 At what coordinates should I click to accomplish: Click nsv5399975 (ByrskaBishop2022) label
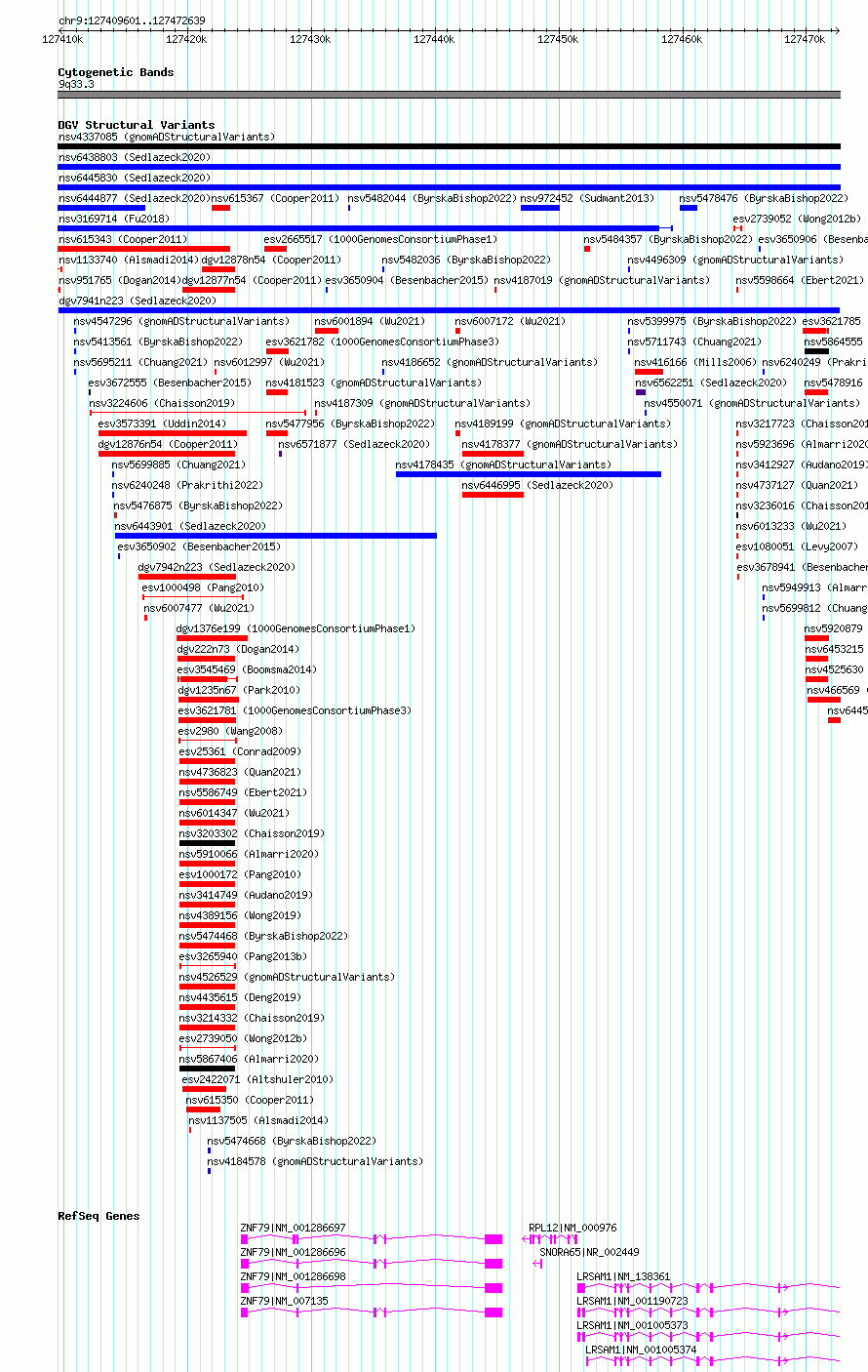click(x=712, y=321)
